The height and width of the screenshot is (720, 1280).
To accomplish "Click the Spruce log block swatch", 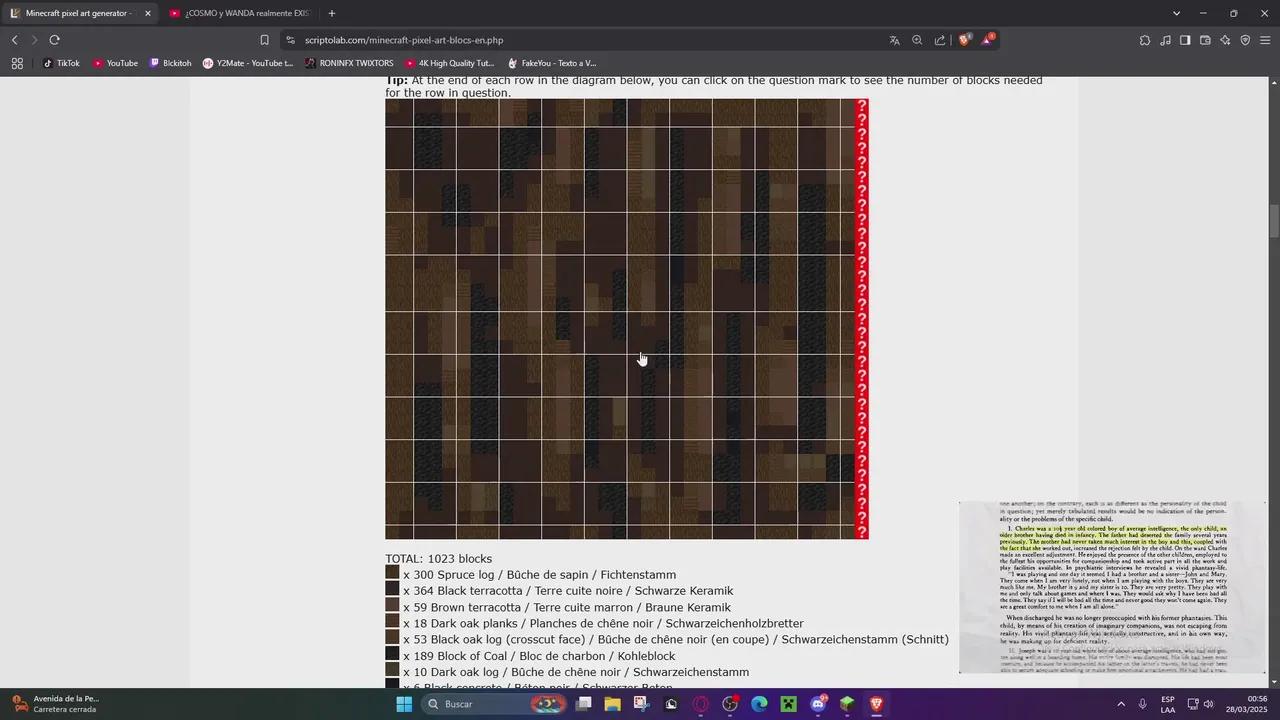I will pos(392,573).
